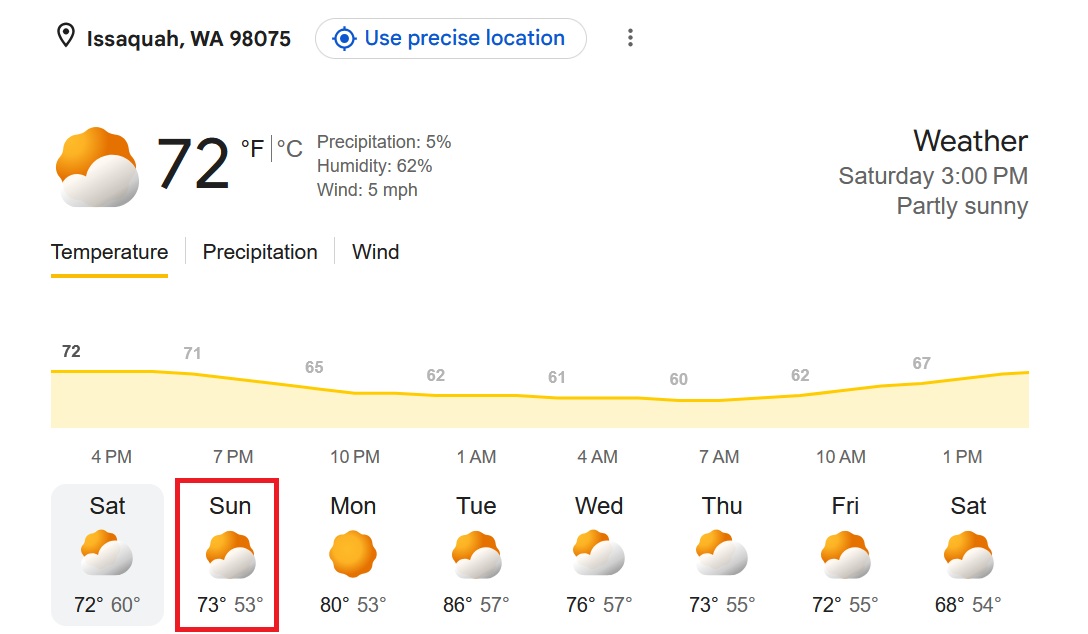Select Monday's sunny forecast icon
Viewport: 1088px width, 634px height.
click(x=353, y=554)
